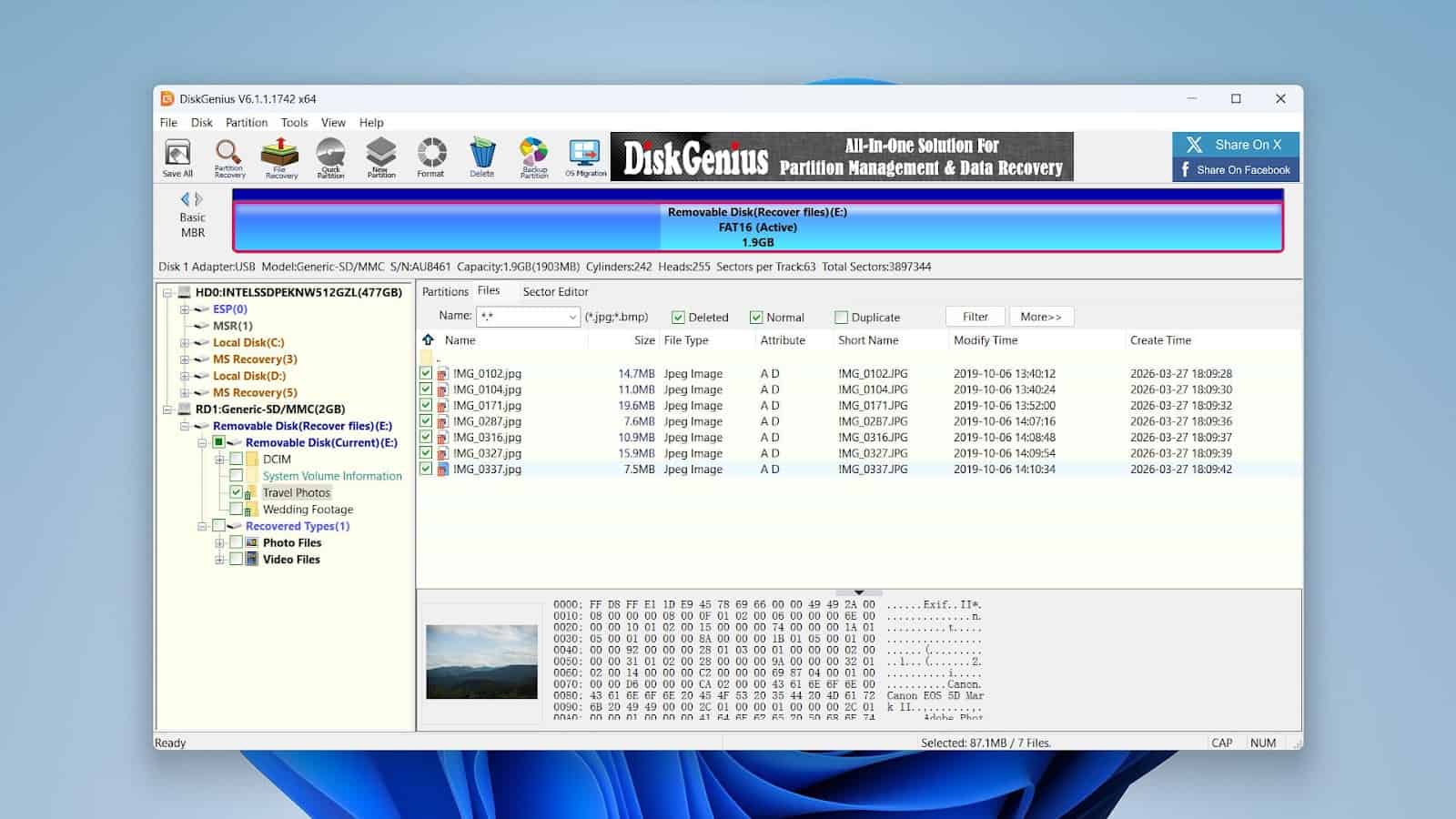Click the Video Files type icon
The image size is (1456, 819).
coord(252,559)
